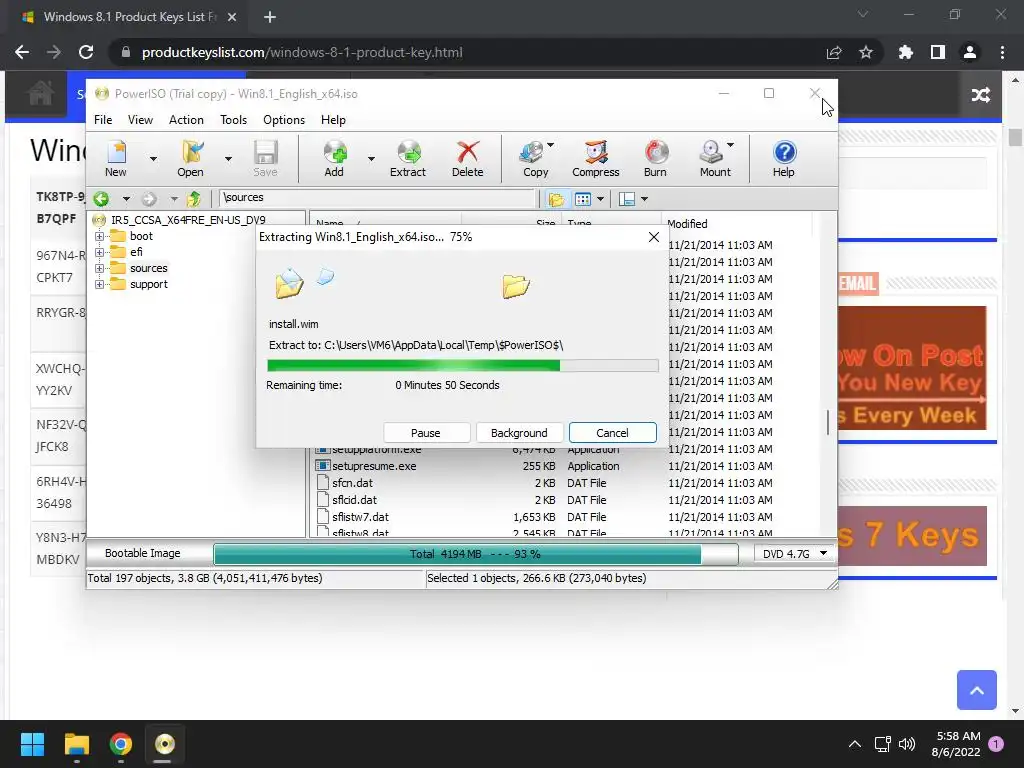Click the Modified column header
The height and width of the screenshot is (768, 1024).
[736, 224]
